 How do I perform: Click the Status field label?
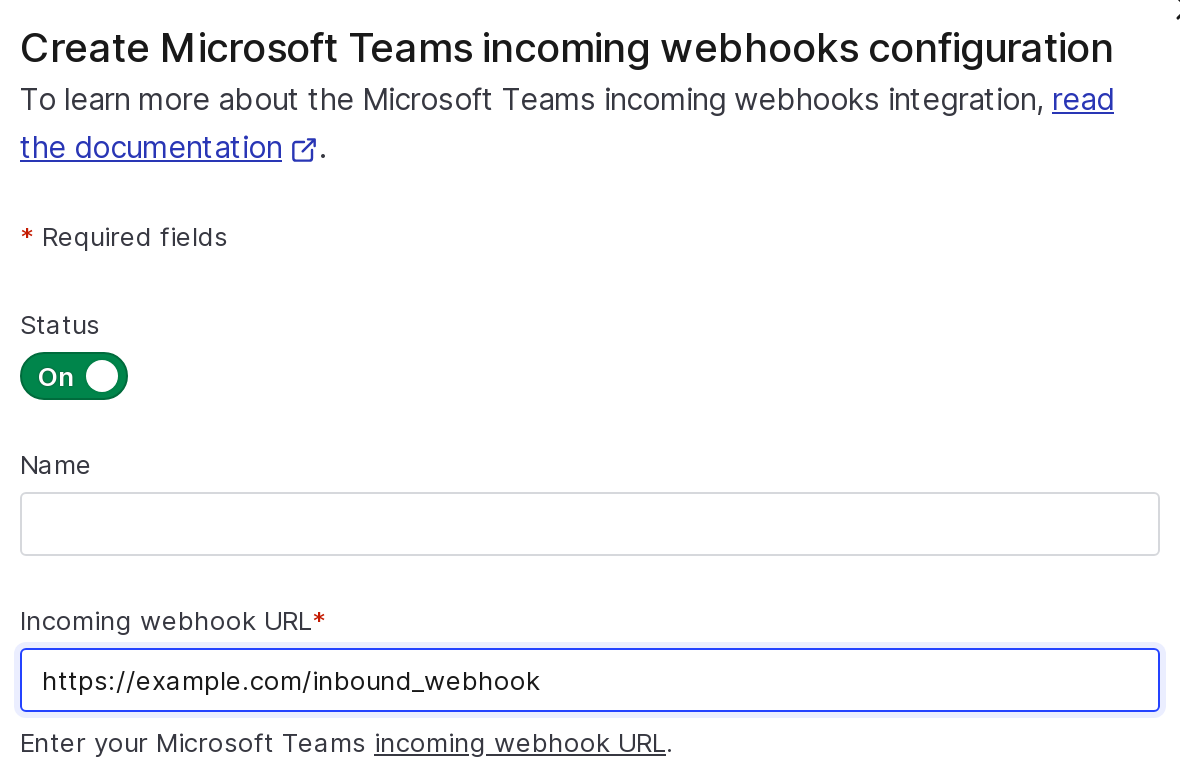click(60, 325)
